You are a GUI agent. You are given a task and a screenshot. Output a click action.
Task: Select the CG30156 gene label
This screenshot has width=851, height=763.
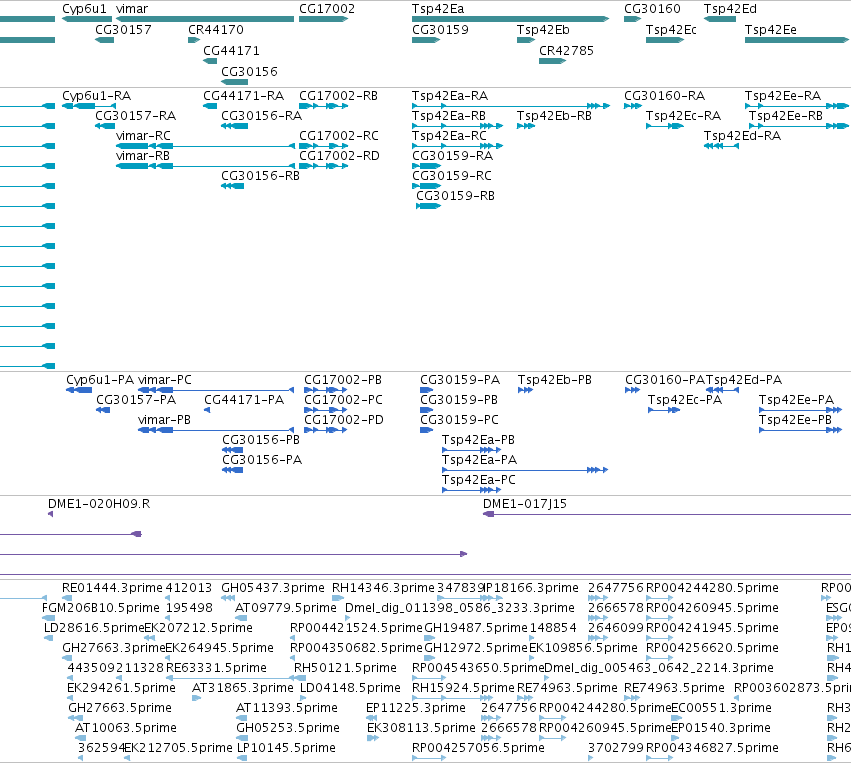[x=249, y=71]
